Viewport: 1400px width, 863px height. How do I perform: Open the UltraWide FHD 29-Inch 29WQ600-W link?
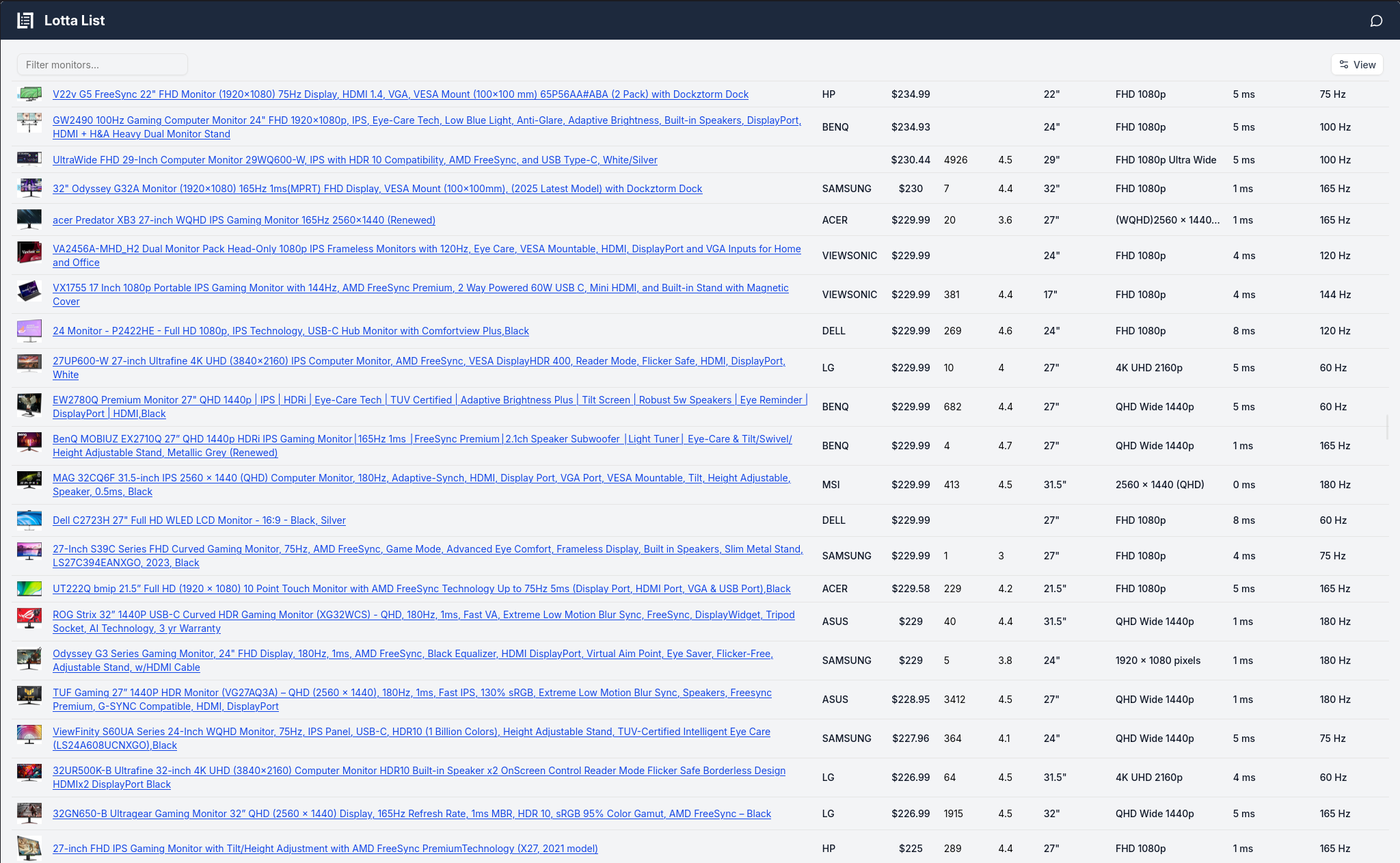click(355, 160)
